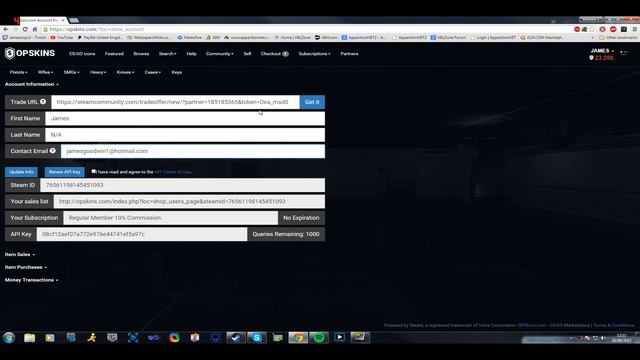Open the Featured nav item

(x=114, y=53)
